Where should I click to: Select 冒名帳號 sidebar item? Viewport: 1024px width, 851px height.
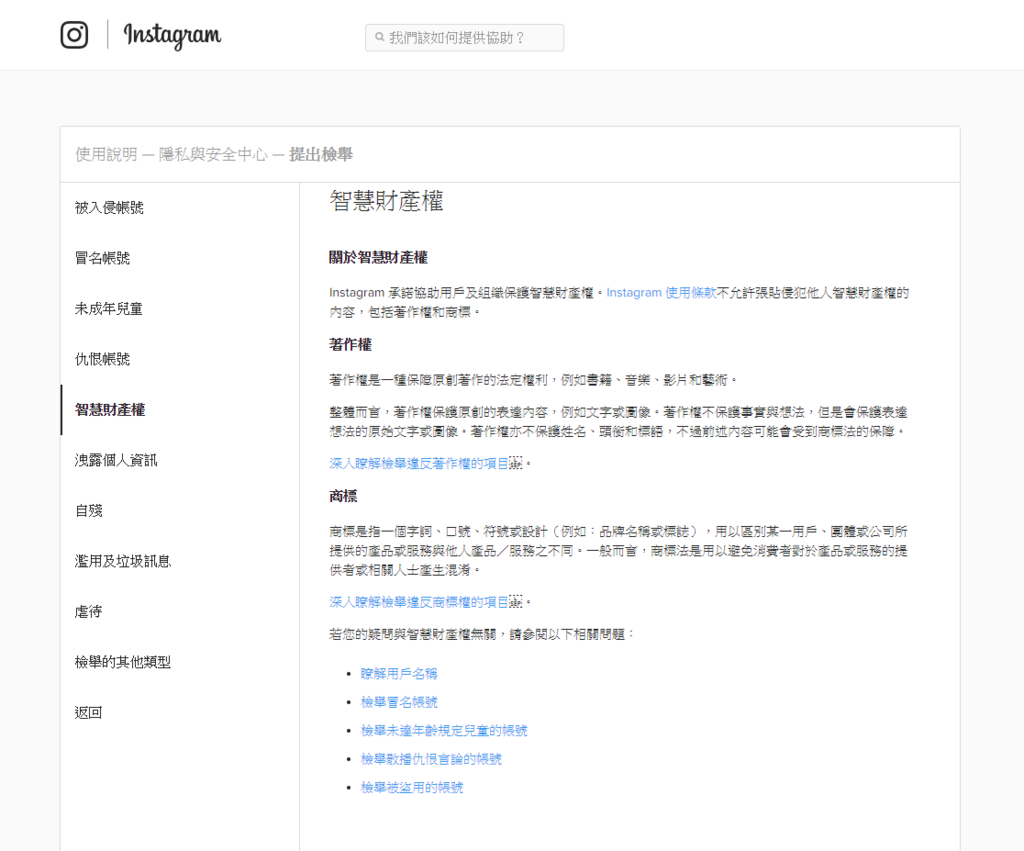click(103, 258)
